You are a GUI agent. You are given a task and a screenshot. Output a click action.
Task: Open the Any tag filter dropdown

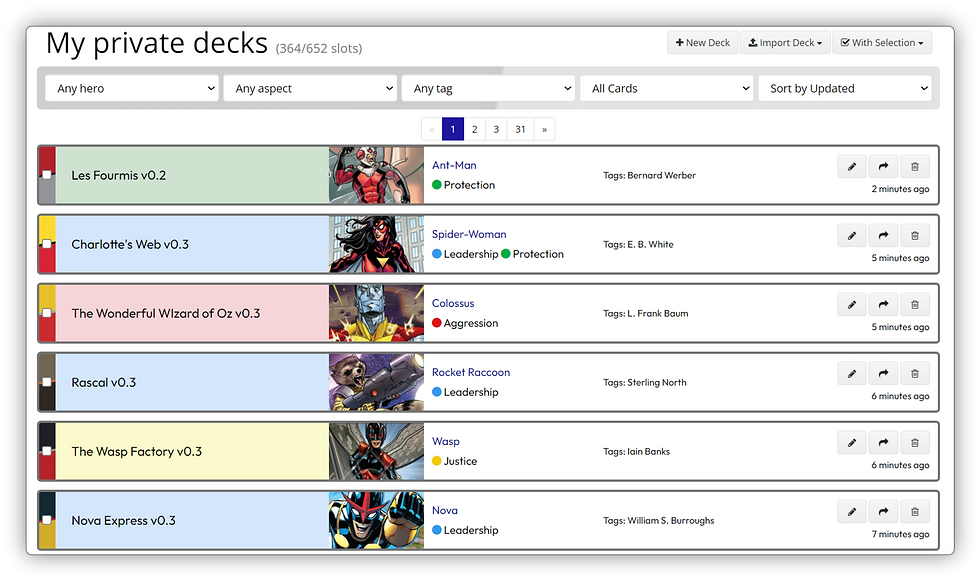(x=488, y=89)
